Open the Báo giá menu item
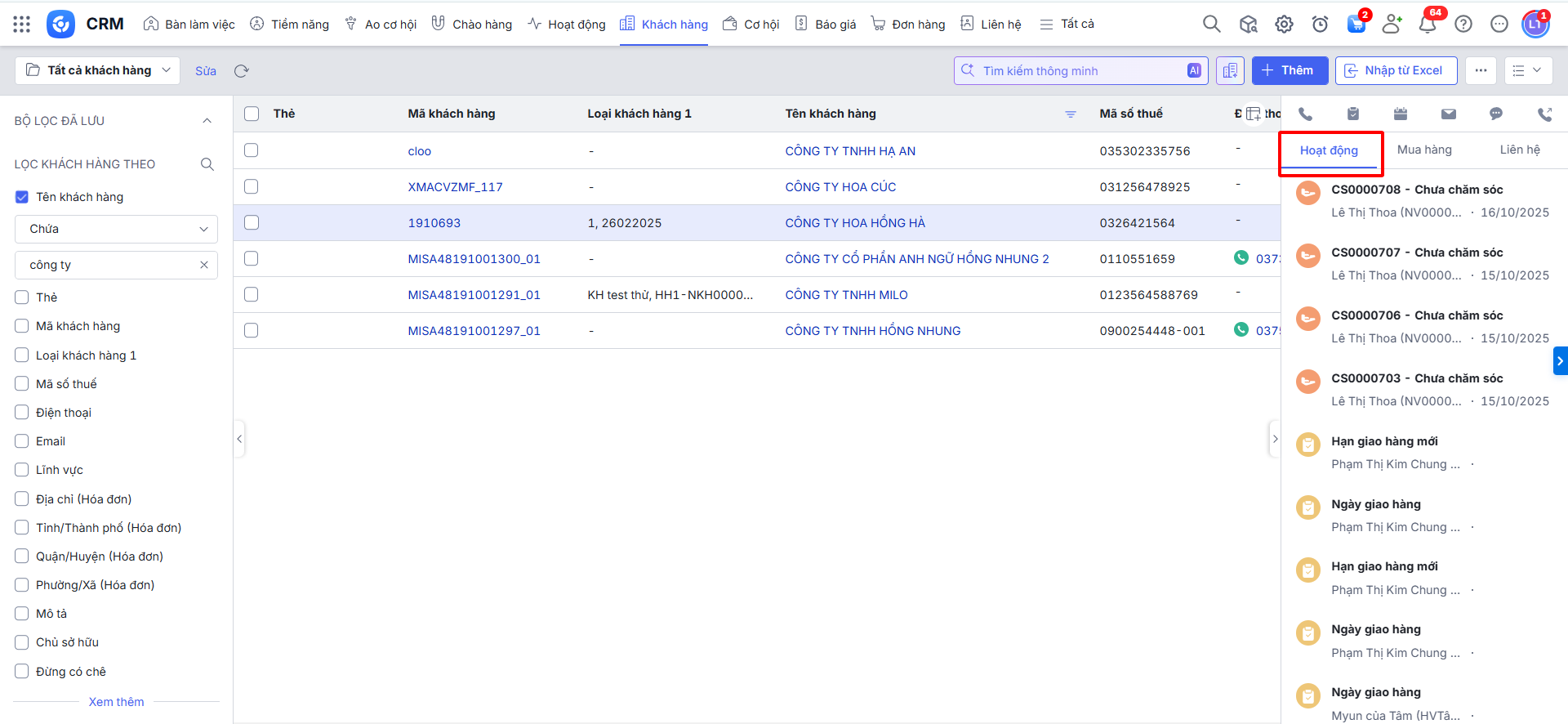This screenshot has width=1568, height=724. click(826, 25)
